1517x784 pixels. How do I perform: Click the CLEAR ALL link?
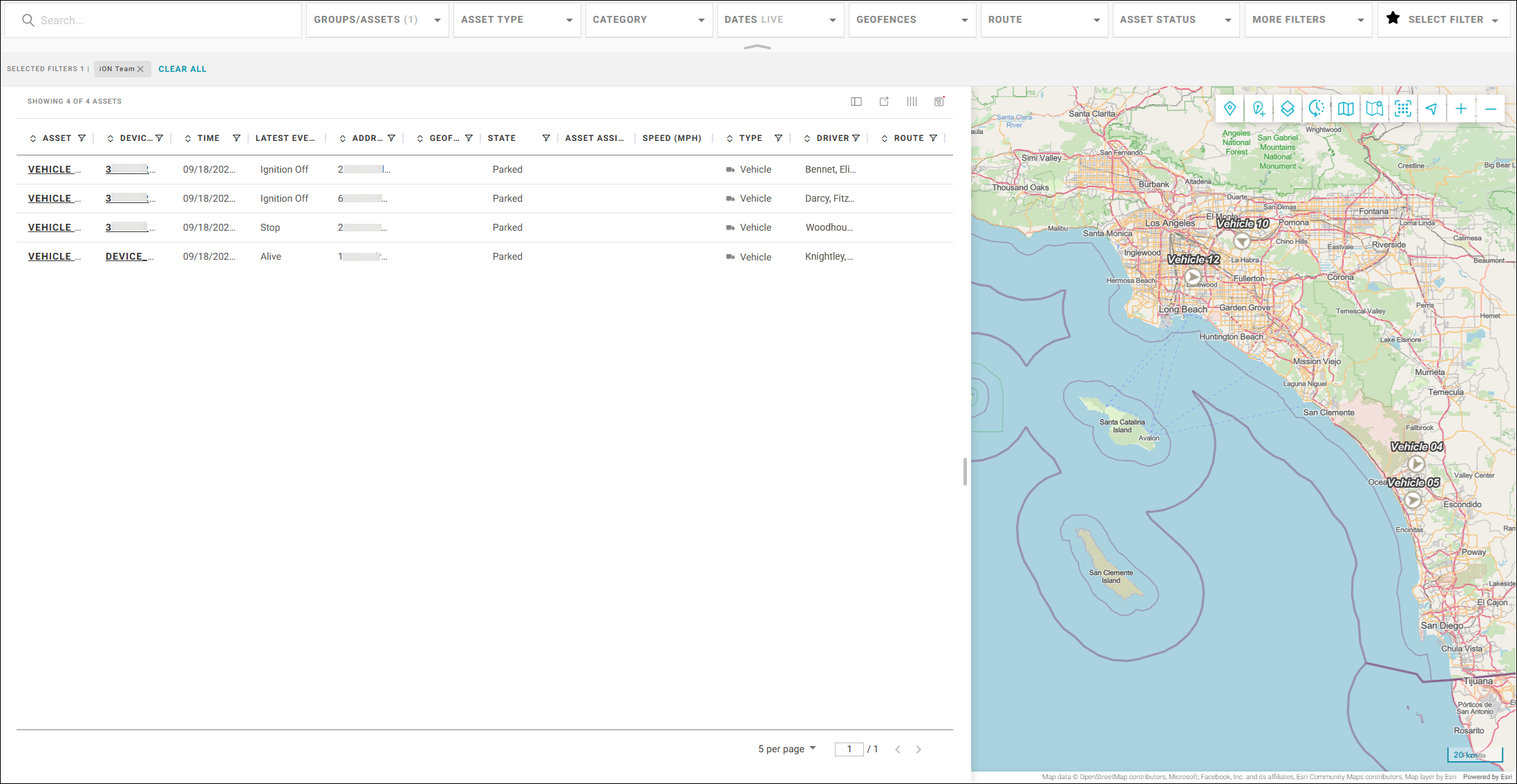(x=182, y=69)
